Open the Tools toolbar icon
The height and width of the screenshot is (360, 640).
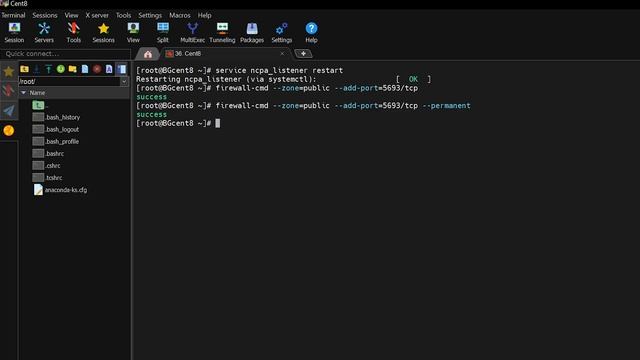point(73,33)
